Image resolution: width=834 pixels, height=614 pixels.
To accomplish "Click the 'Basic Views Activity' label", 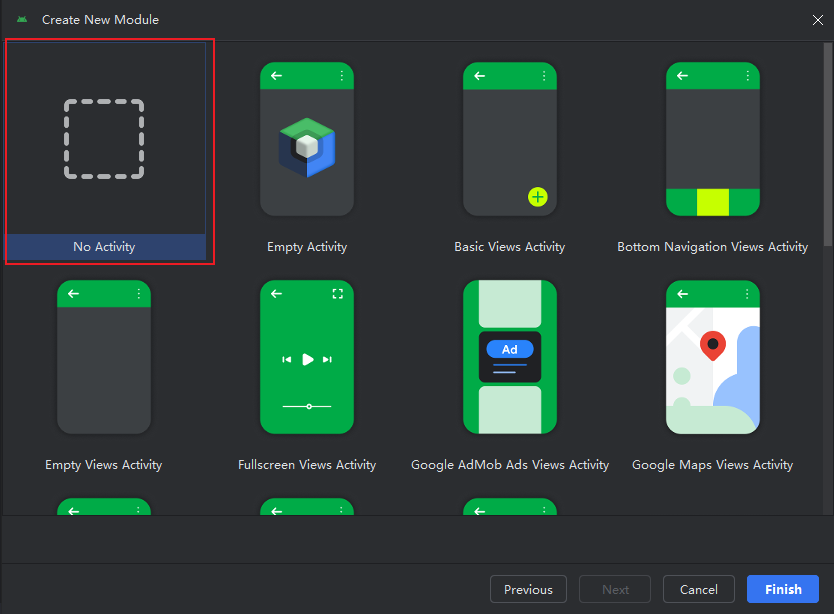I will click(510, 247).
